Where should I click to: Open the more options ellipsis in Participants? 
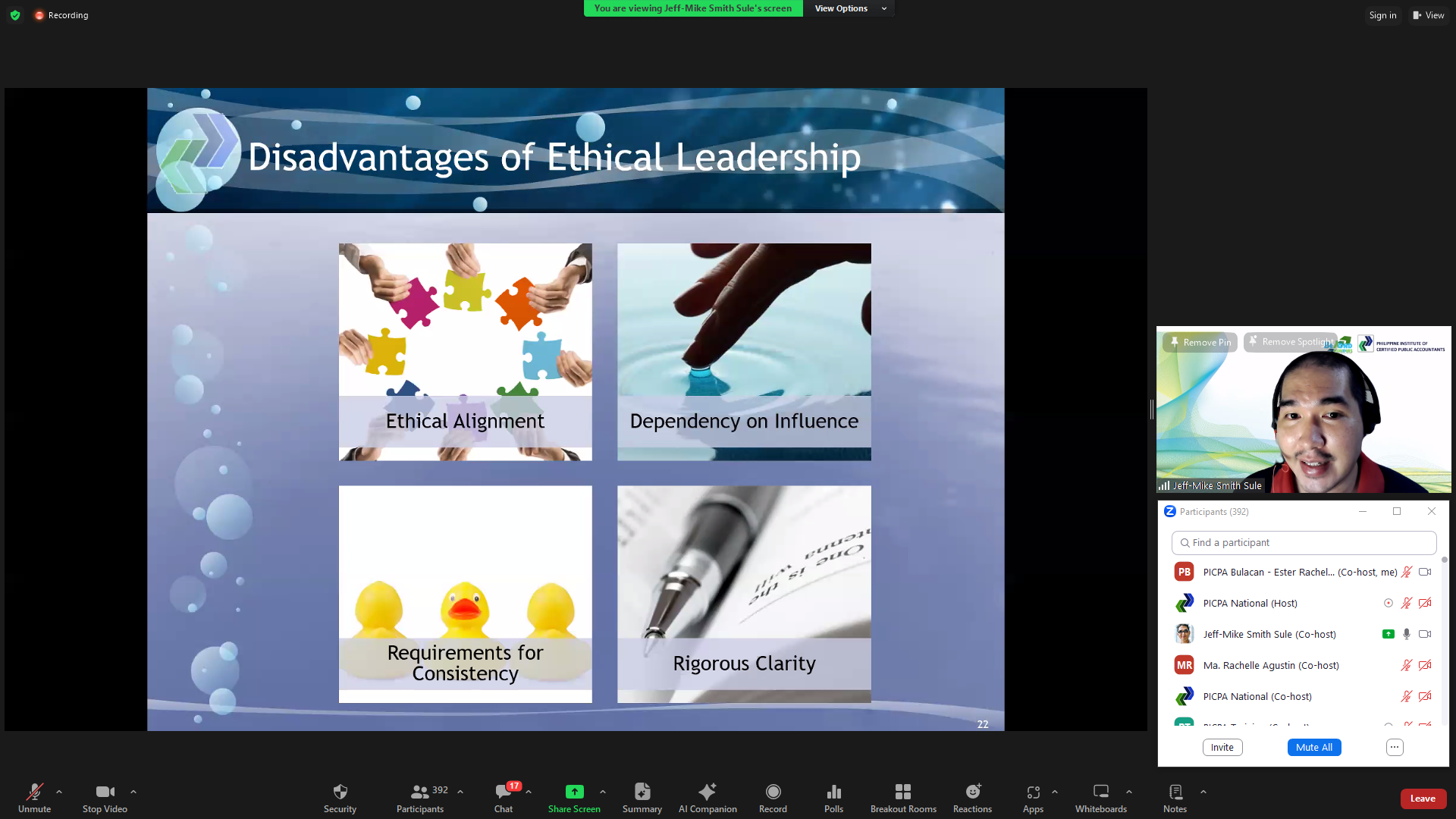click(1395, 747)
